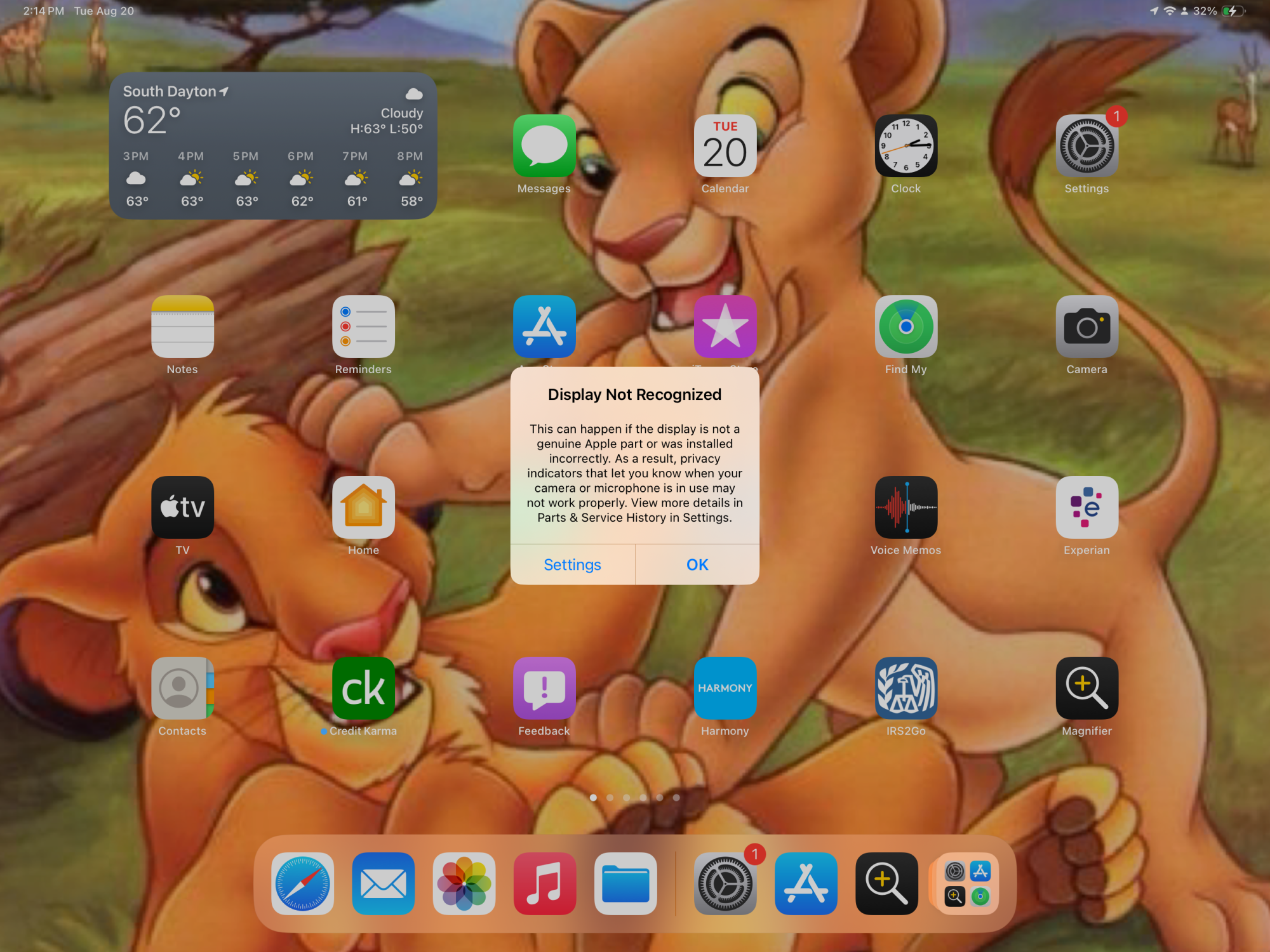Viewport: 1270px width, 952px height.
Task: Tap OK in Display Not Recognized alert
Action: coord(697,564)
